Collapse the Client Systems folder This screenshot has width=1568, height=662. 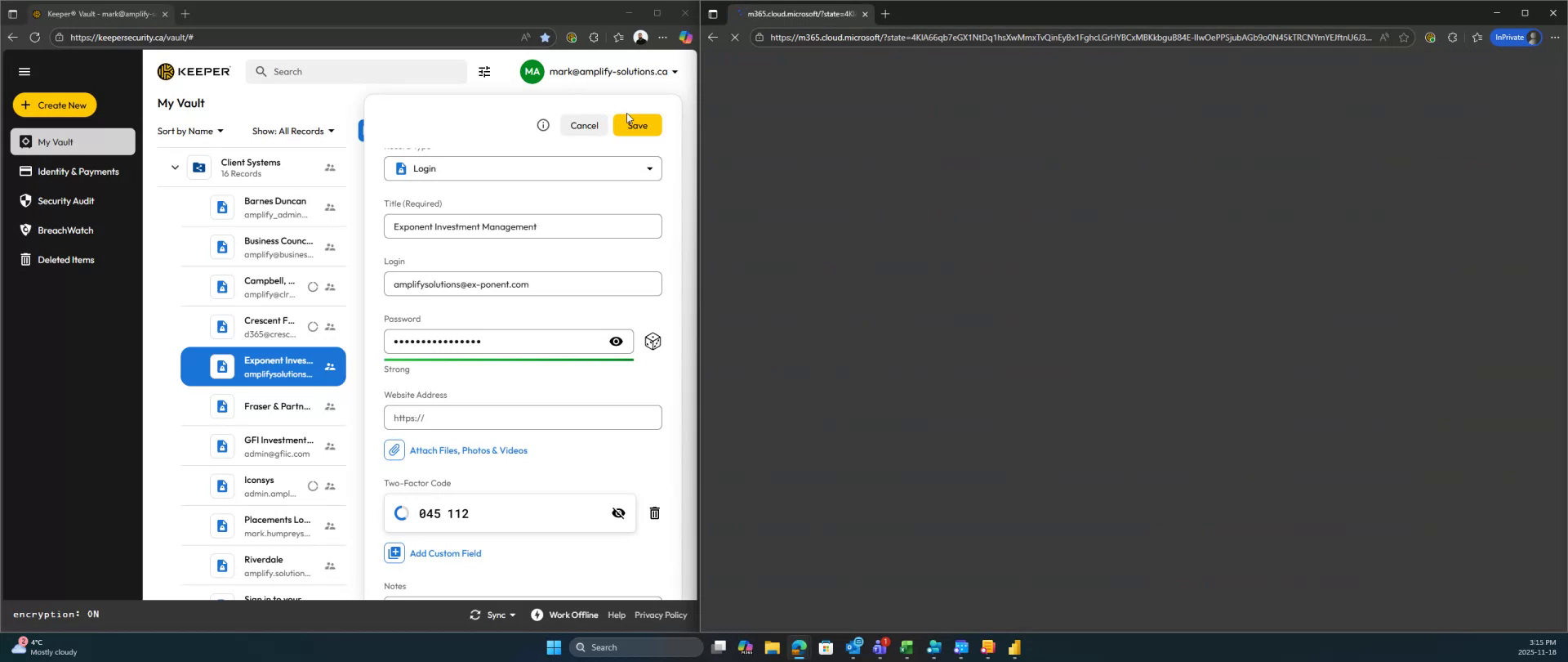point(175,168)
